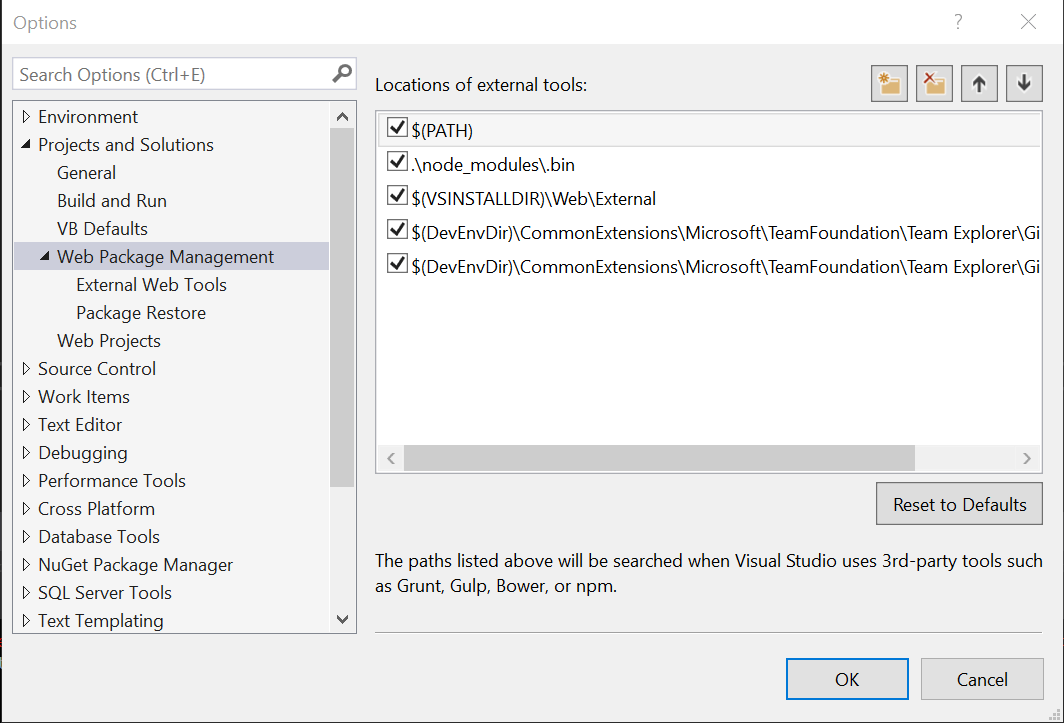Select the NuGet Package Manager category
Viewport: 1064px width, 723px height.
pos(136,565)
